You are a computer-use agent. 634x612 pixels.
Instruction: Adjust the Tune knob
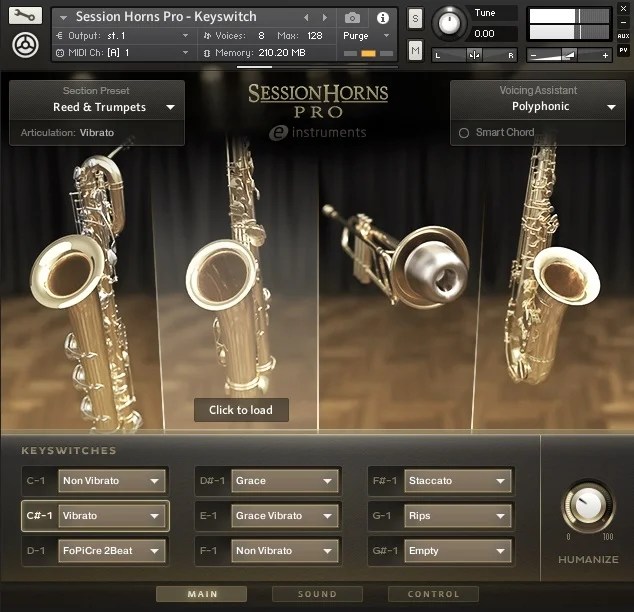448,23
